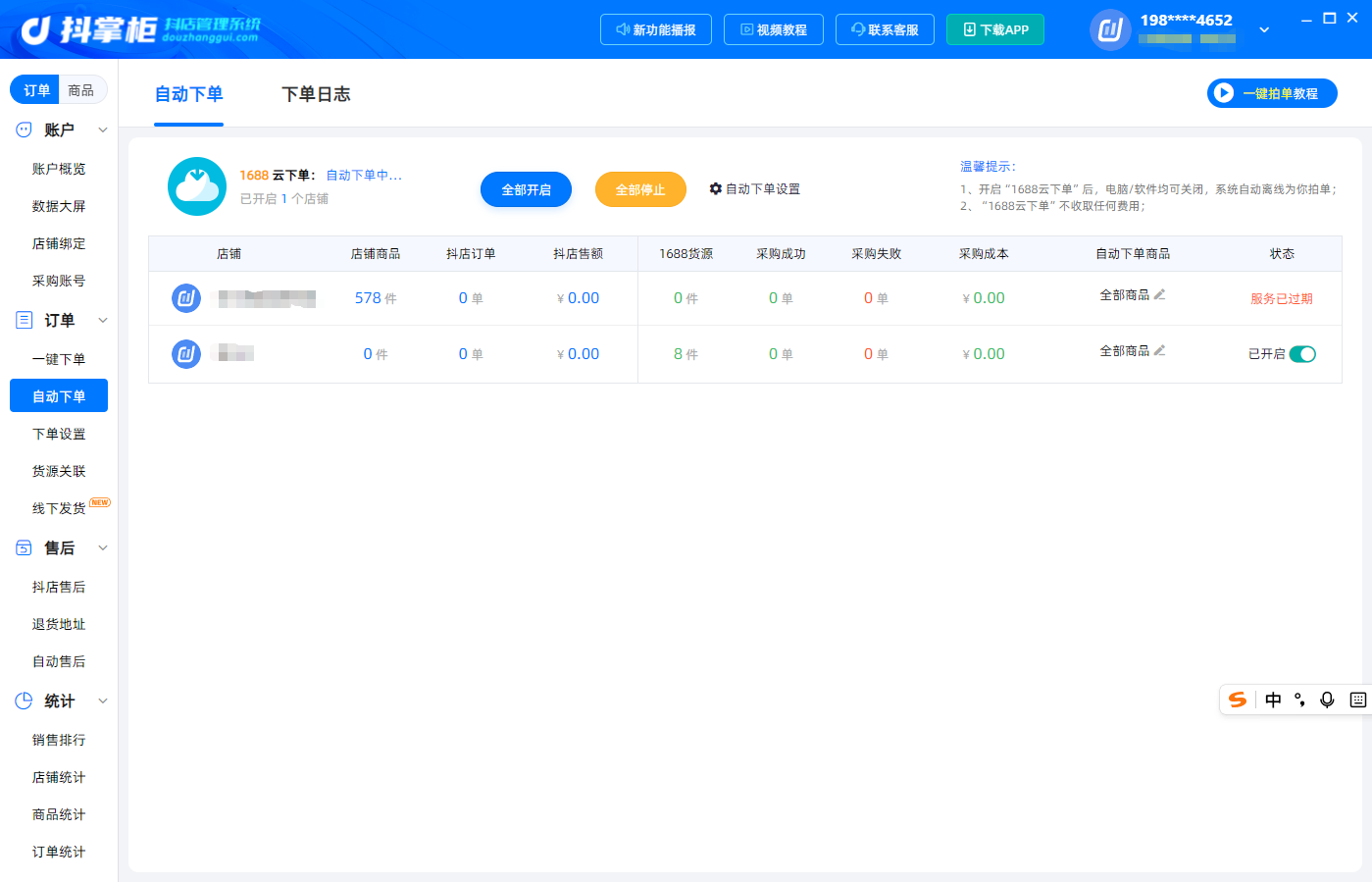Click the 账户 section icon in sidebar

[x=24, y=130]
